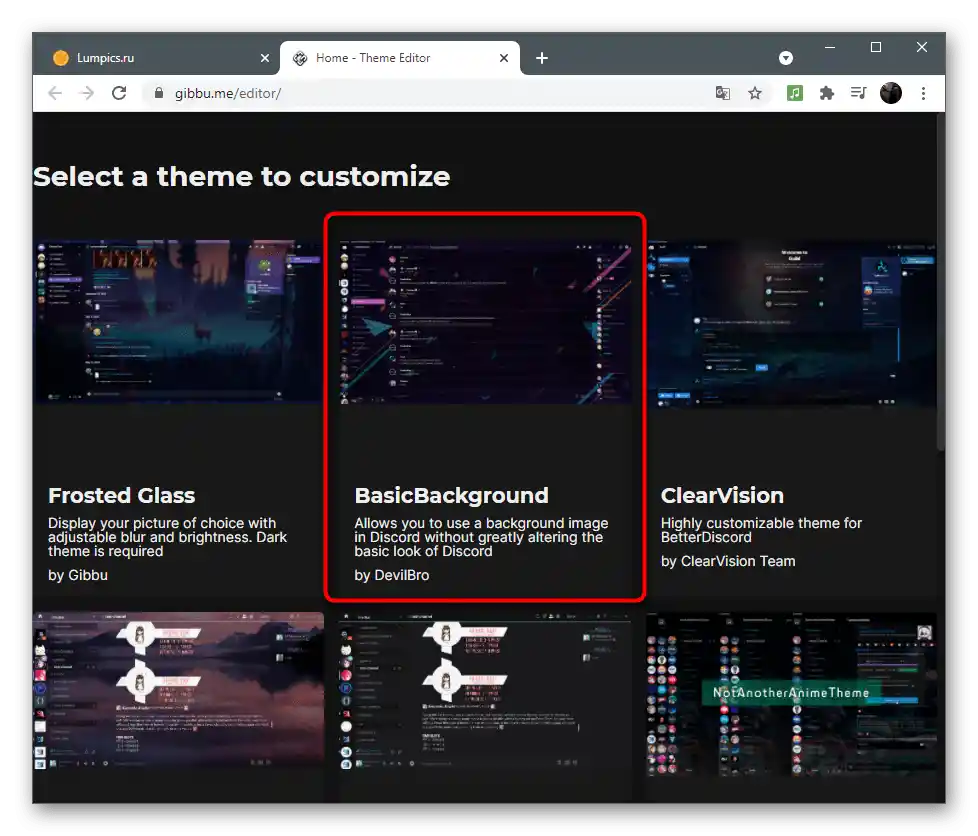Viewport: 978px width, 836px height.
Task: Select the Home - Theme Editor tab
Action: pyautogui.click(x=400, y=58)
